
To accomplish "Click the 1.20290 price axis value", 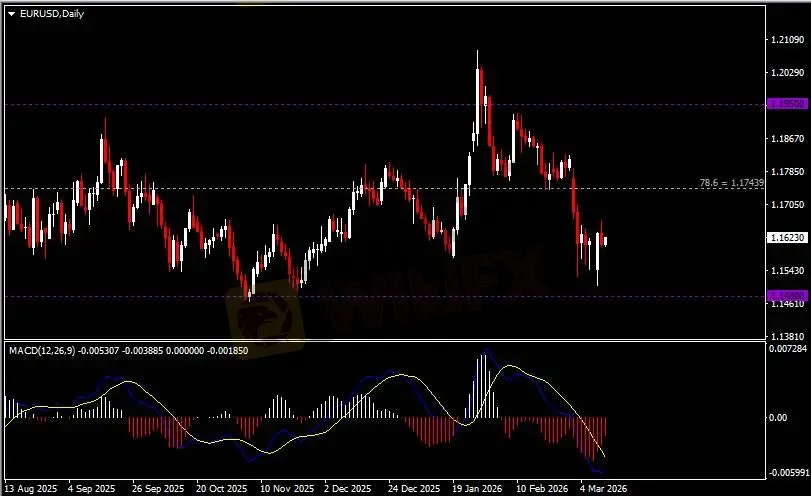I will coord(787,73).
